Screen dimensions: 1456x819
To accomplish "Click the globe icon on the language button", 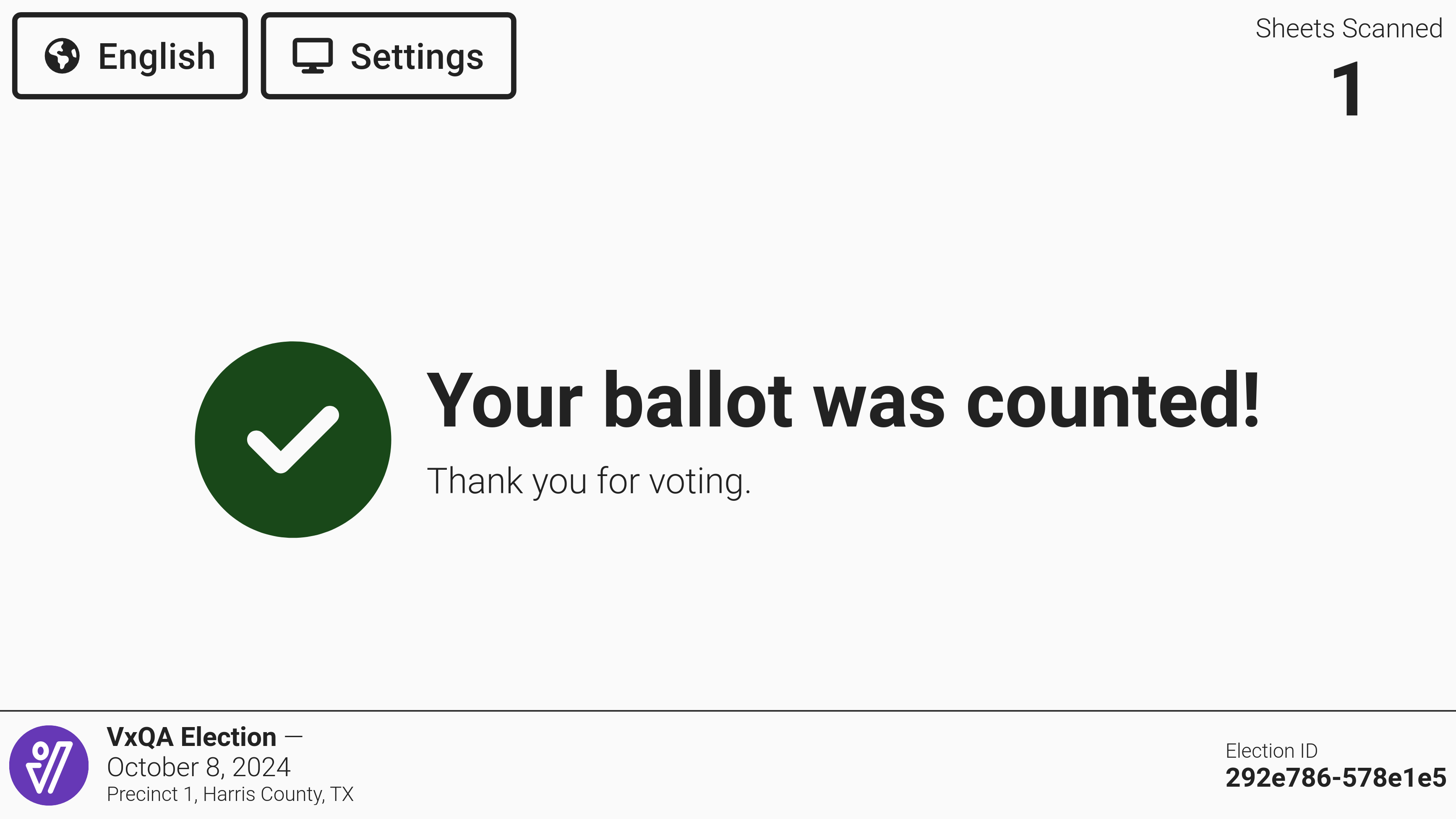I will 62,56.
